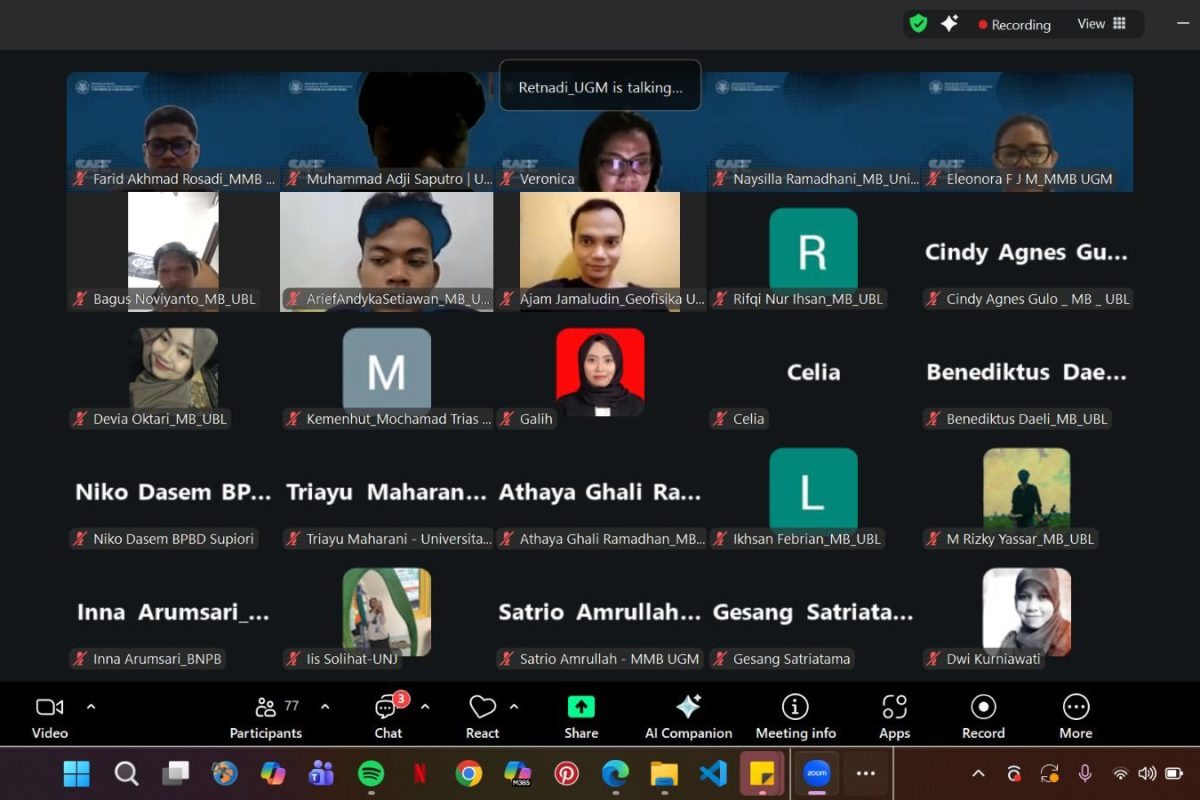Click the green Share screen icon
Screen dimensions: 1200x800
click(581, 717)
